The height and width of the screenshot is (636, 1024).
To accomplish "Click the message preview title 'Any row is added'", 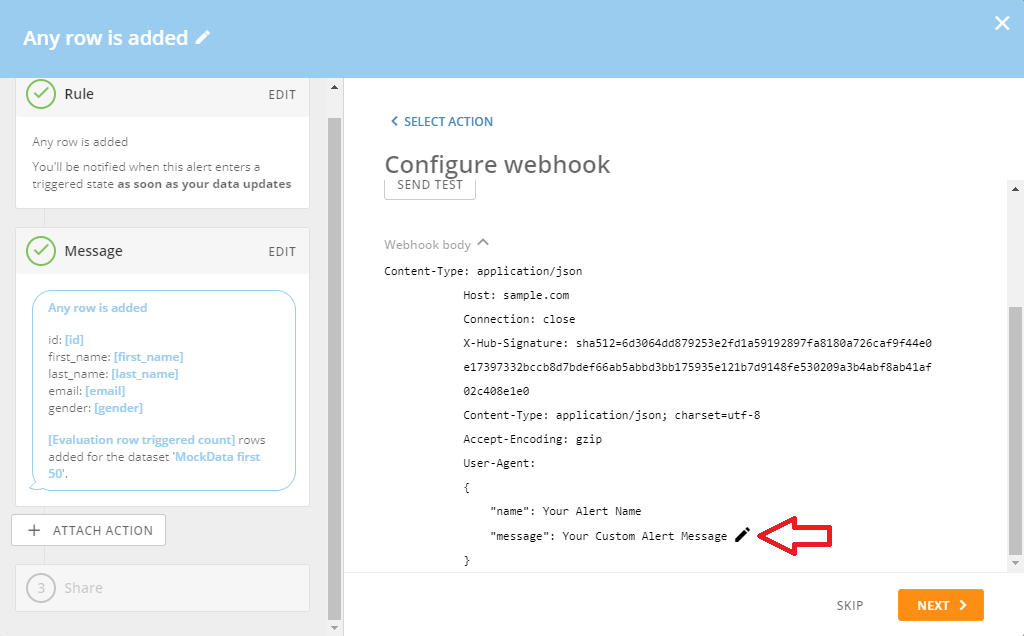I will point(97,308).
